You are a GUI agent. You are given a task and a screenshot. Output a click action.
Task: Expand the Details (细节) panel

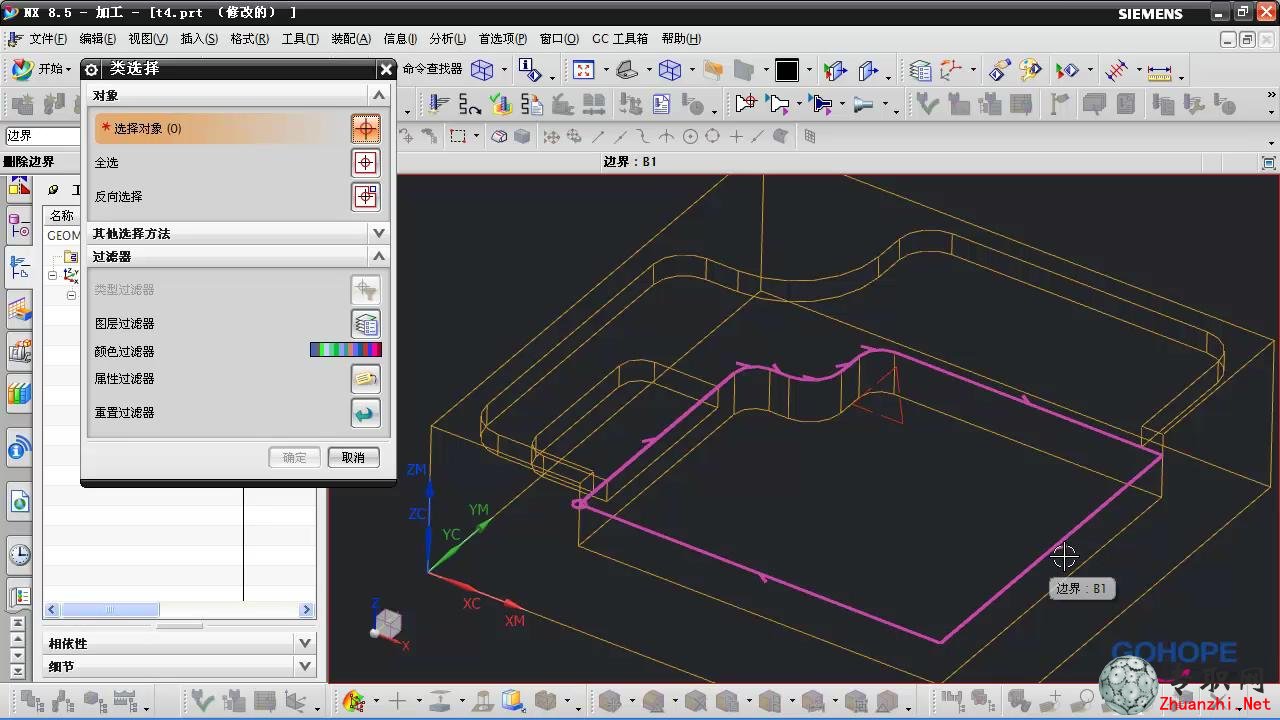(x=305, y=666)
